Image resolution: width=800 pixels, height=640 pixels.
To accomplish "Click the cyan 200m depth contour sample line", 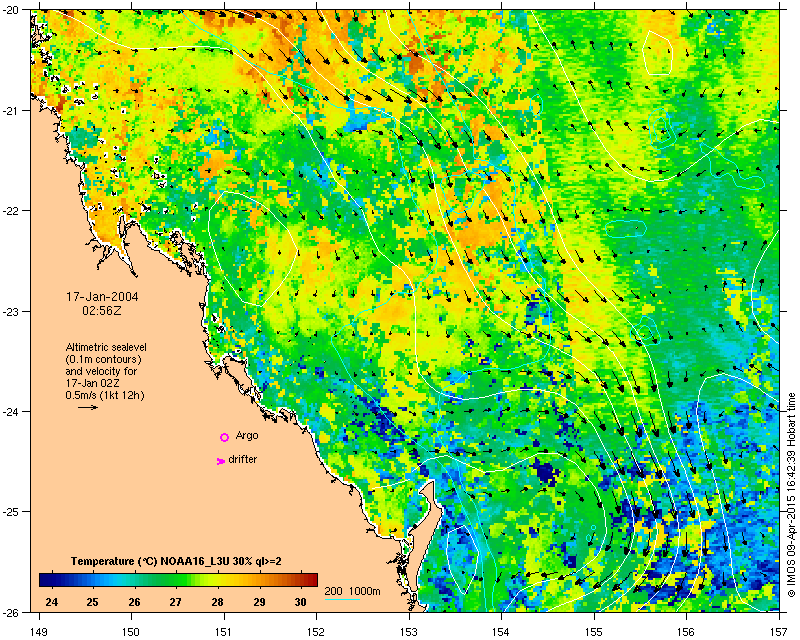I will coord(342,599).
